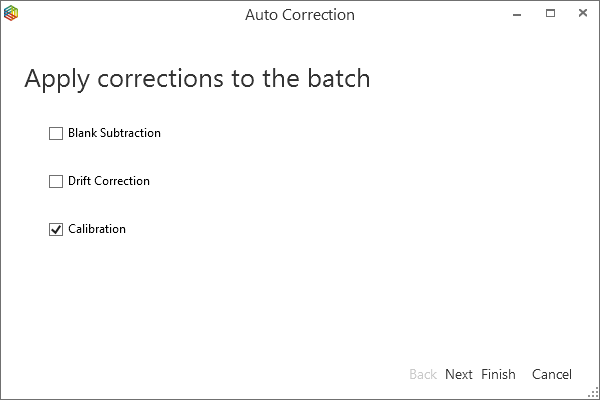This screenshot has width=600, height=400.
Task: Click the app logo icon in title bar
Action: point(11,15)
